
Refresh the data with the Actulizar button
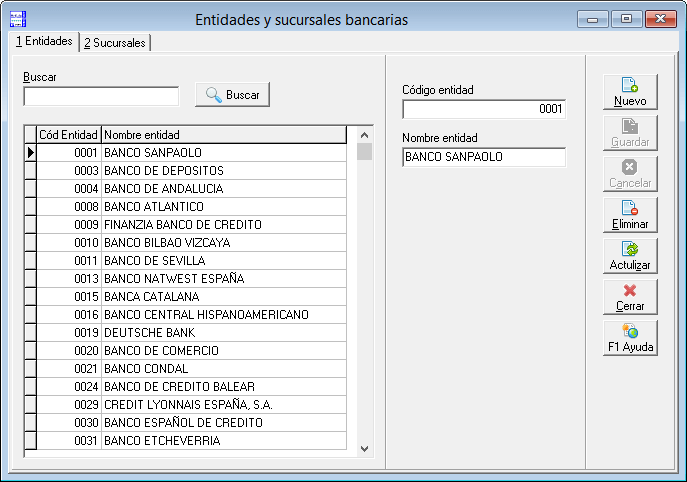click(630, 256)
